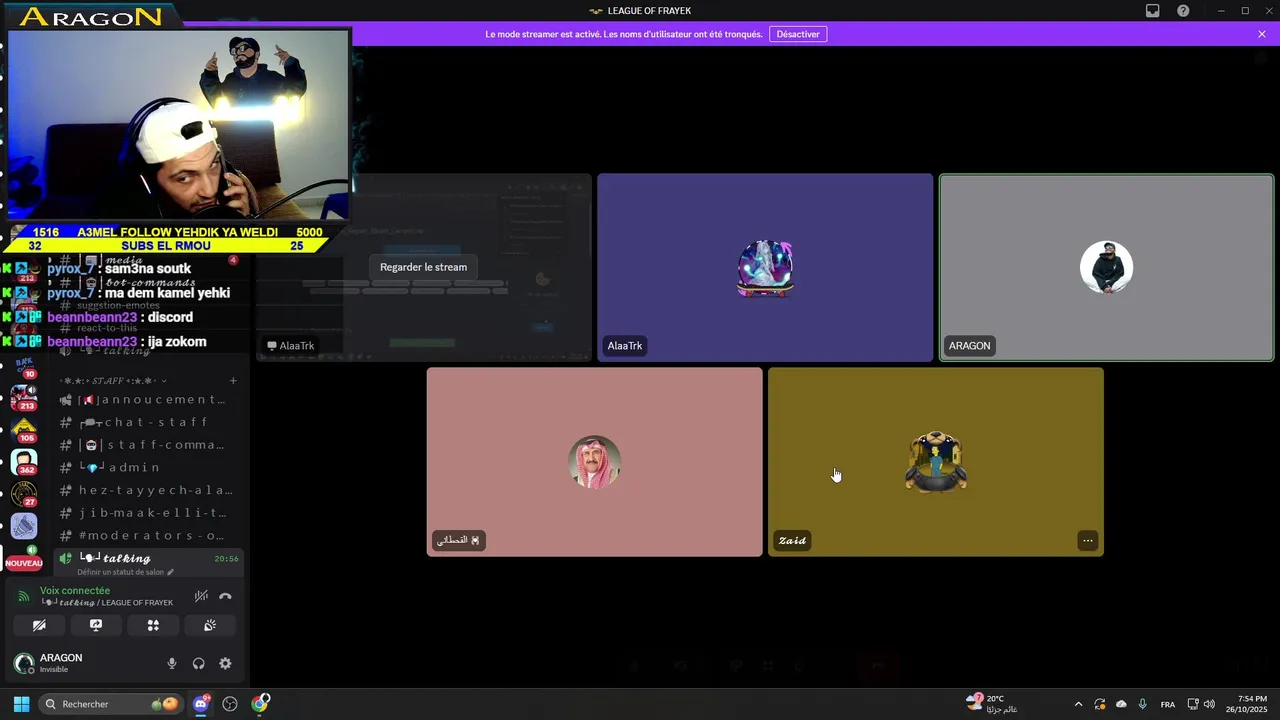1280x720 pixels.
Task: Switch the FRA keyboard language
Action: tap(1168, 704)
